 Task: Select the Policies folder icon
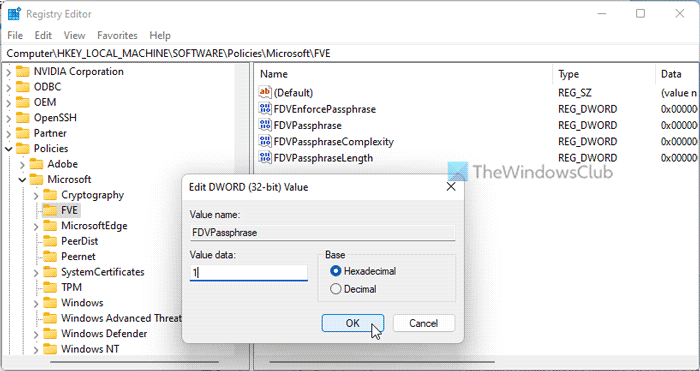pyautogui.click(x=22, y=148)
